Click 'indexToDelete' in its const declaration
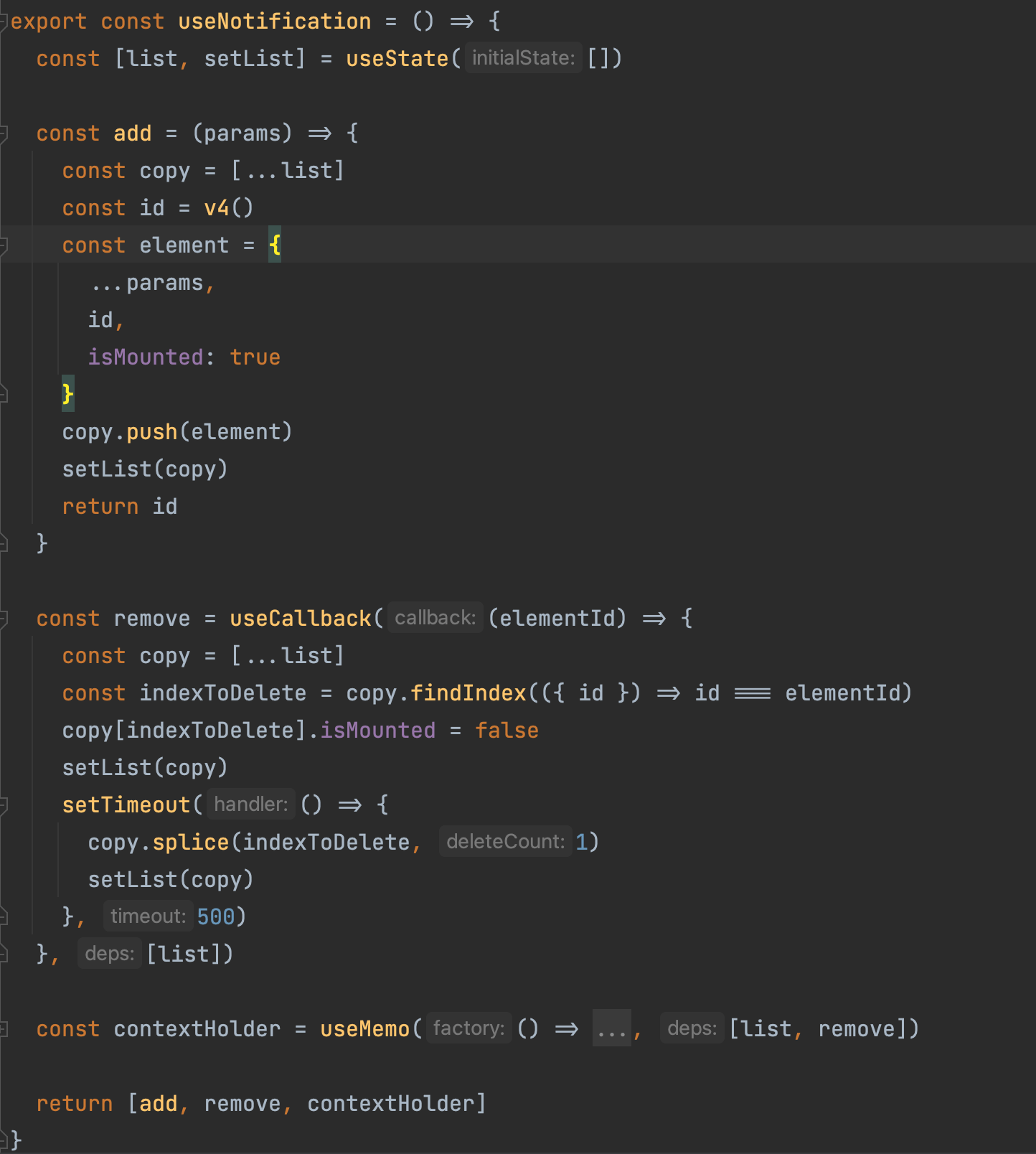The width and height of the screenshot is (1036, 1154). pos(223,693)
